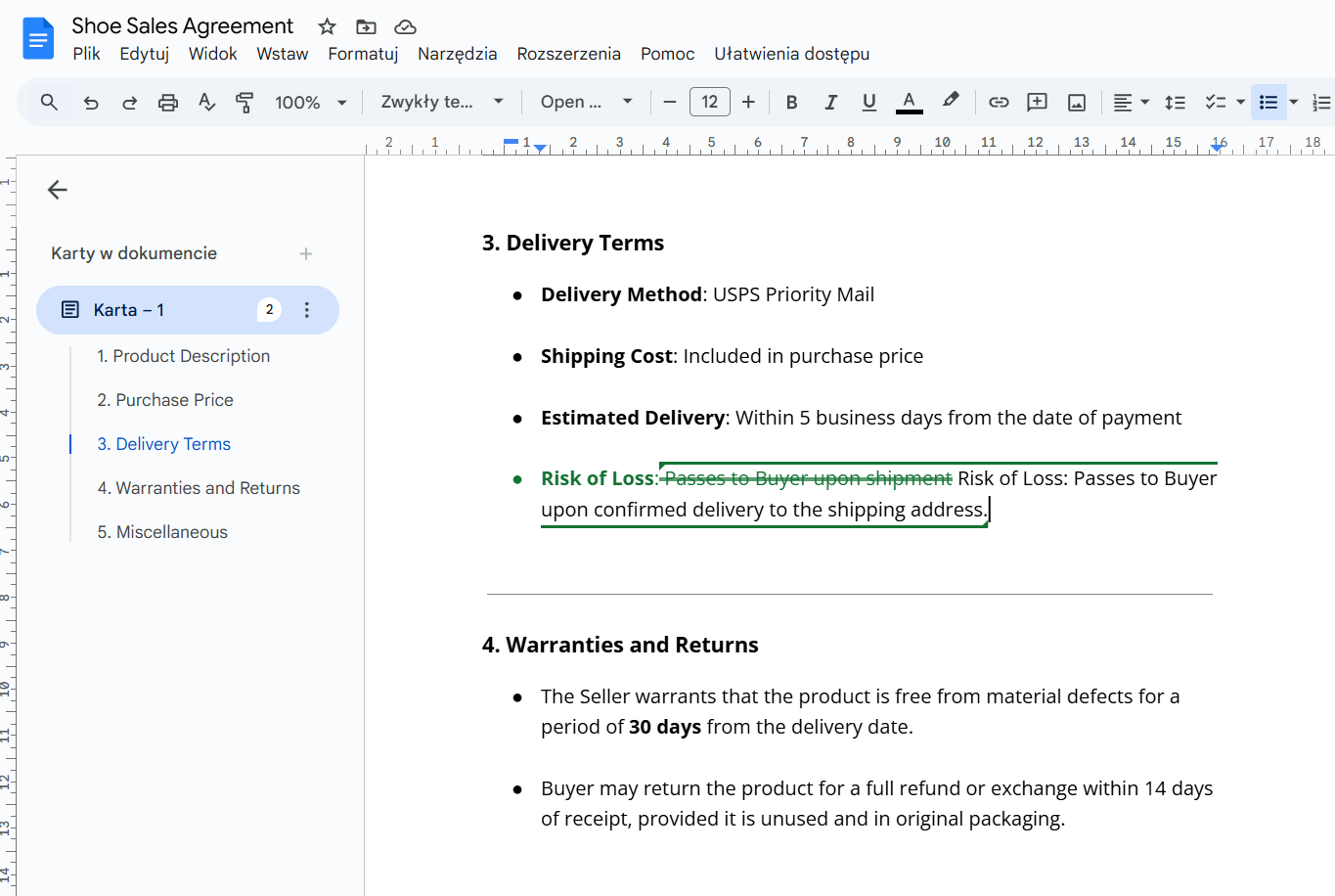1335x896 pixels.
Task: Insert a link using the link icon
Action: click(999, 103)
